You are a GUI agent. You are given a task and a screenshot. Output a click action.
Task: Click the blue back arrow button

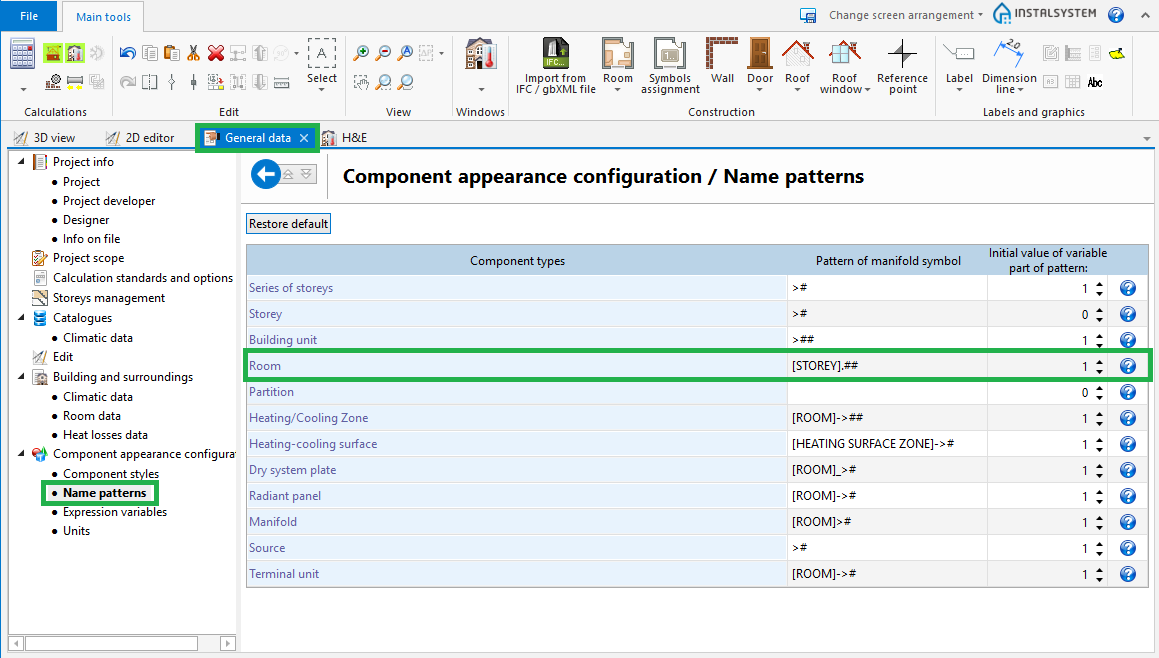(265, 175)
